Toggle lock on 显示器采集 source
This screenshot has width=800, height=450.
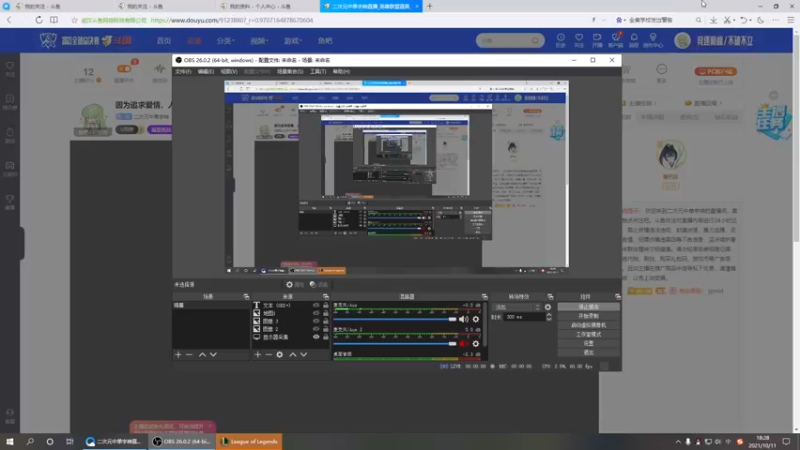pyautogui.click(x=326, y=337)
